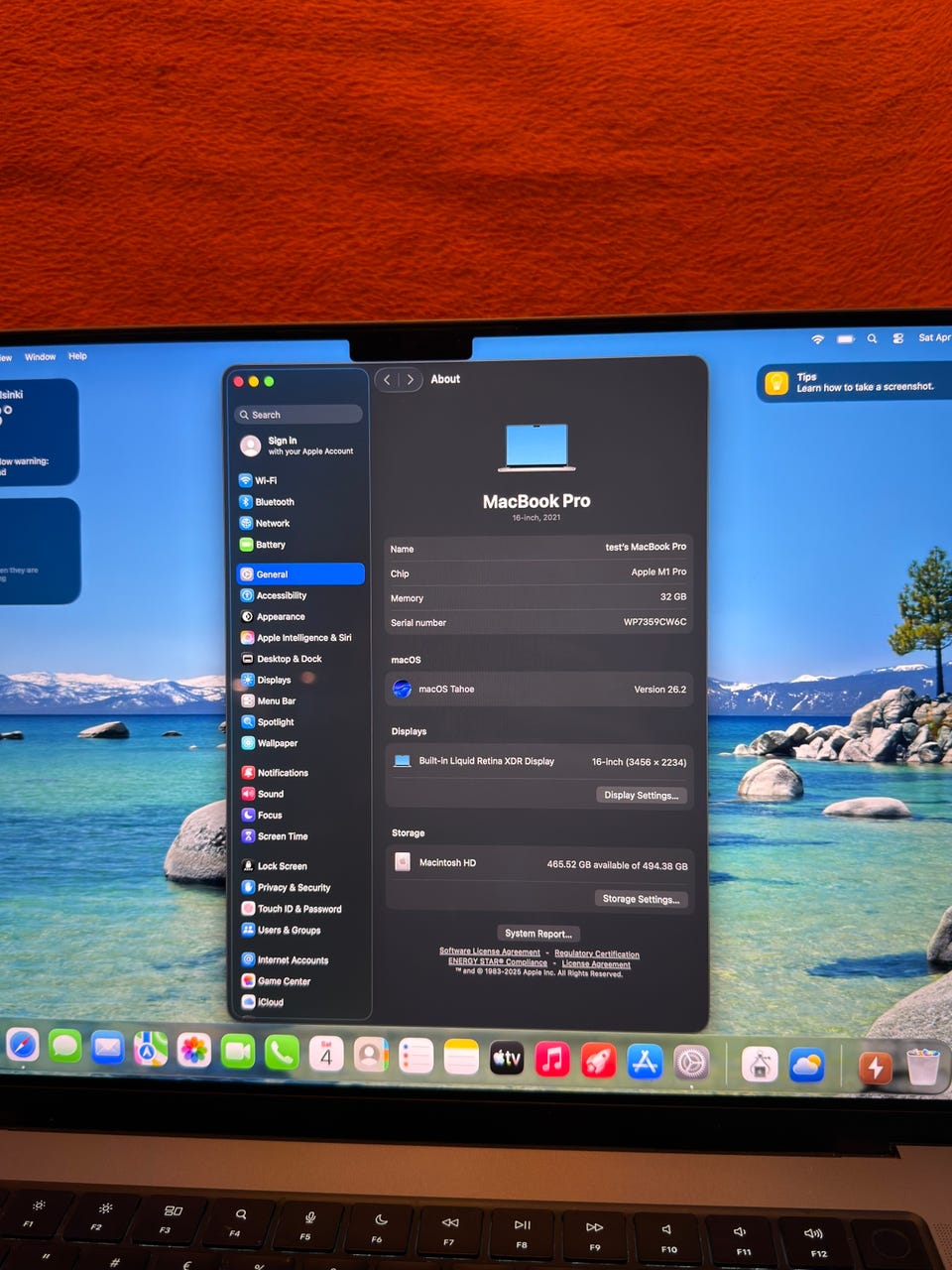Launch FaceTime from the Dock
This screenshot has height=1270, width=952.
(x=238, y=1051)
